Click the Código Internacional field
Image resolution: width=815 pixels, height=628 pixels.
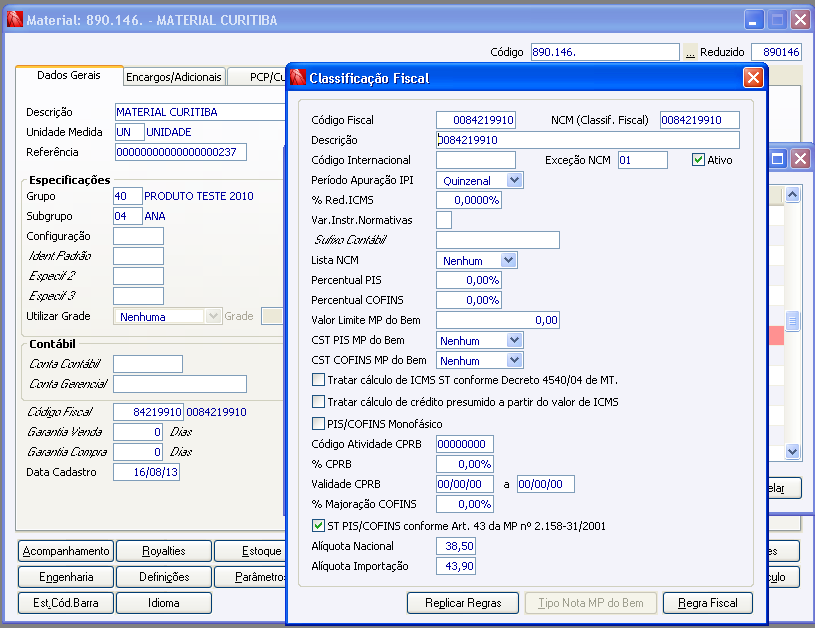coord(476,160)
